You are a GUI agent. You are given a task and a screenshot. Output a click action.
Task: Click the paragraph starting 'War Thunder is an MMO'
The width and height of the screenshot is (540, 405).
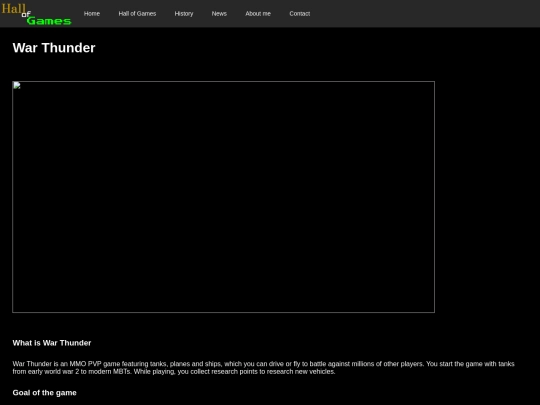pos(263,368)
